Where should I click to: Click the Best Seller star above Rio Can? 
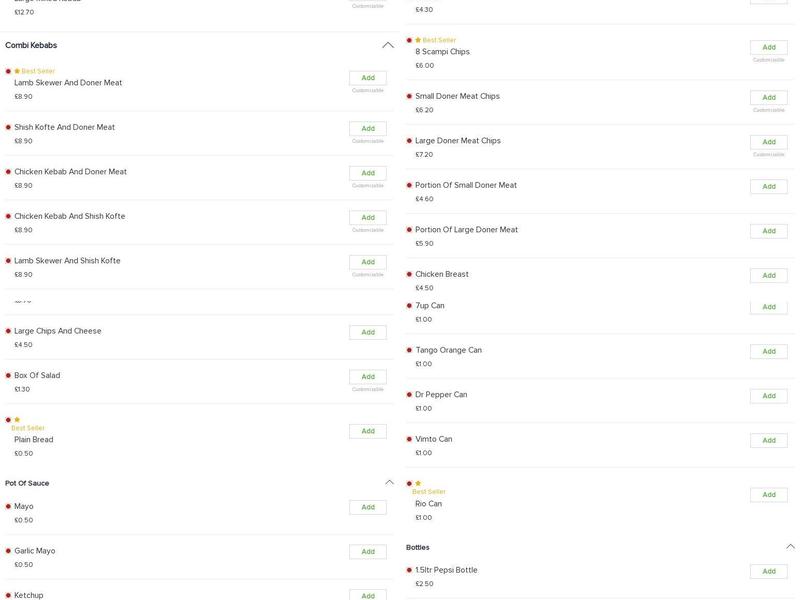[x=418, y=484]
